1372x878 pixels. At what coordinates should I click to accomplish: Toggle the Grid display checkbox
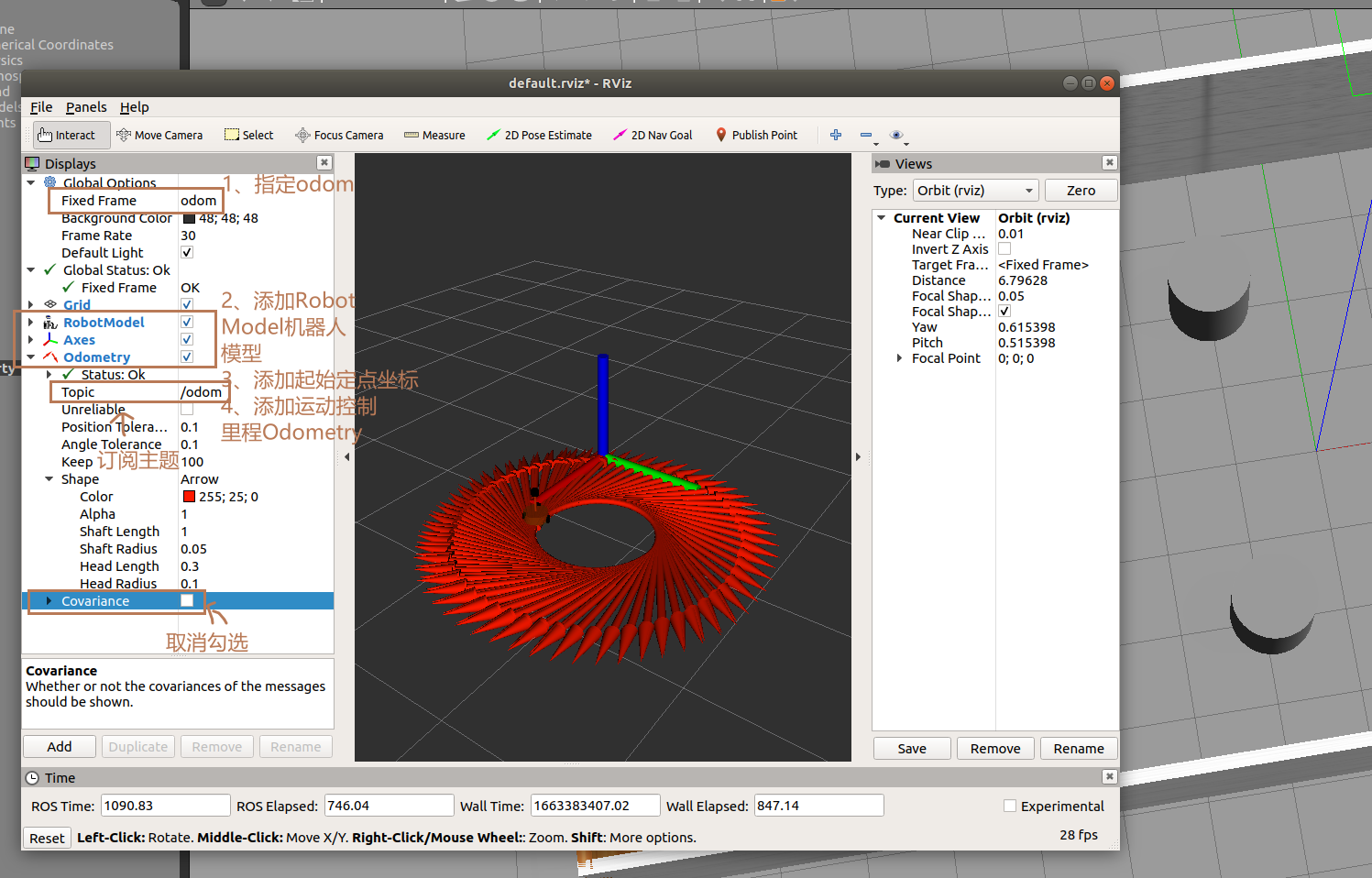pyautogui.click(x=187, y=304)
